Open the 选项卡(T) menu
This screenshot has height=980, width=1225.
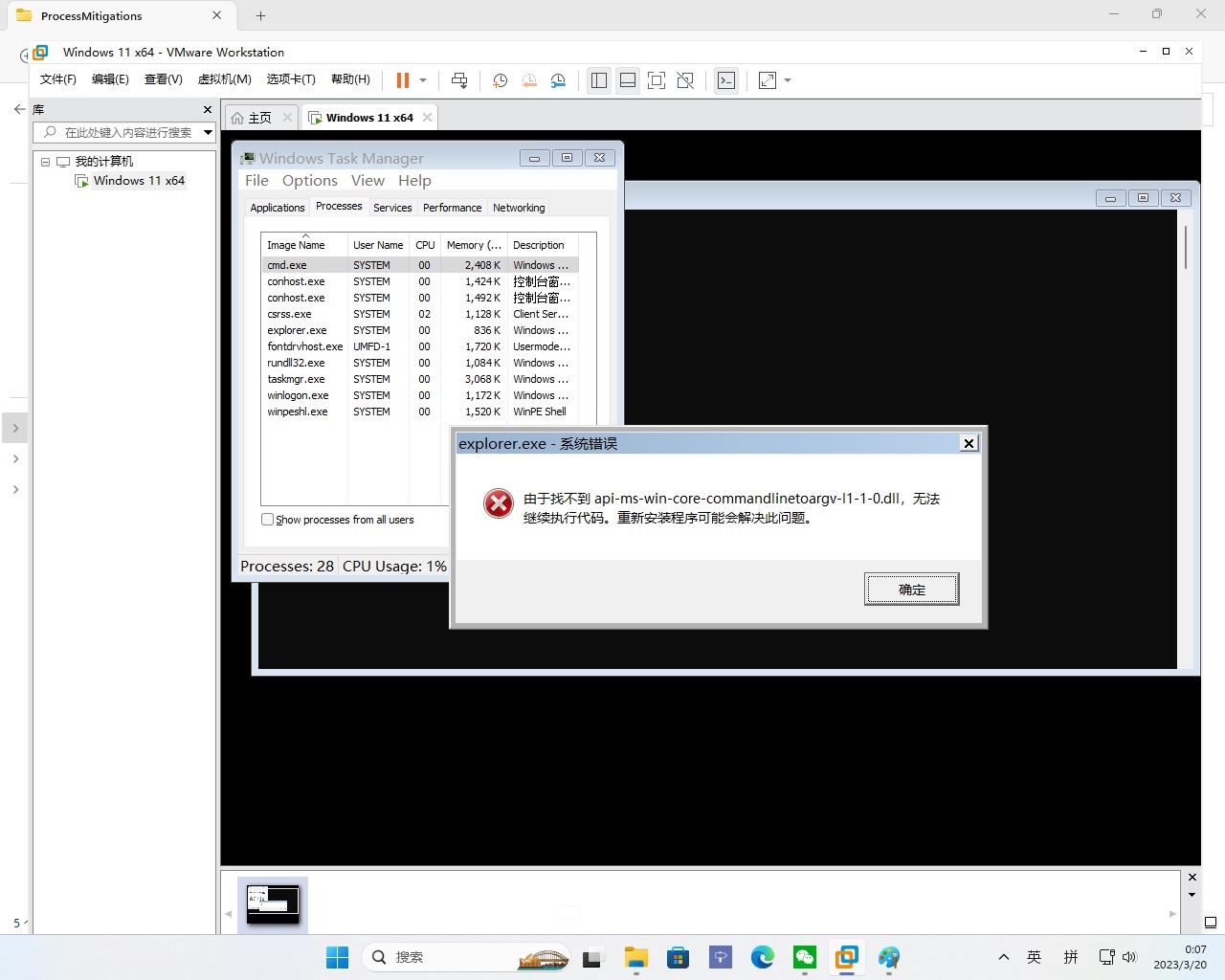(291, 79)
